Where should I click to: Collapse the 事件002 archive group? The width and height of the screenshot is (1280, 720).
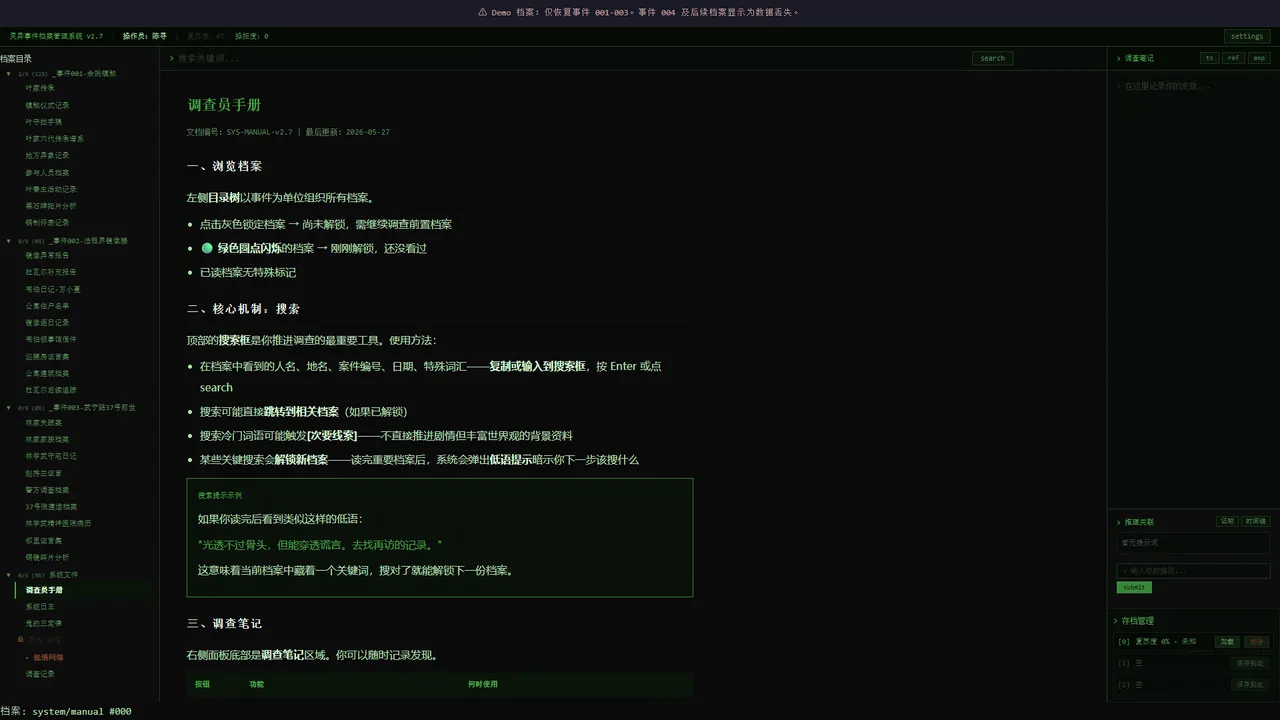coord(10,240)
